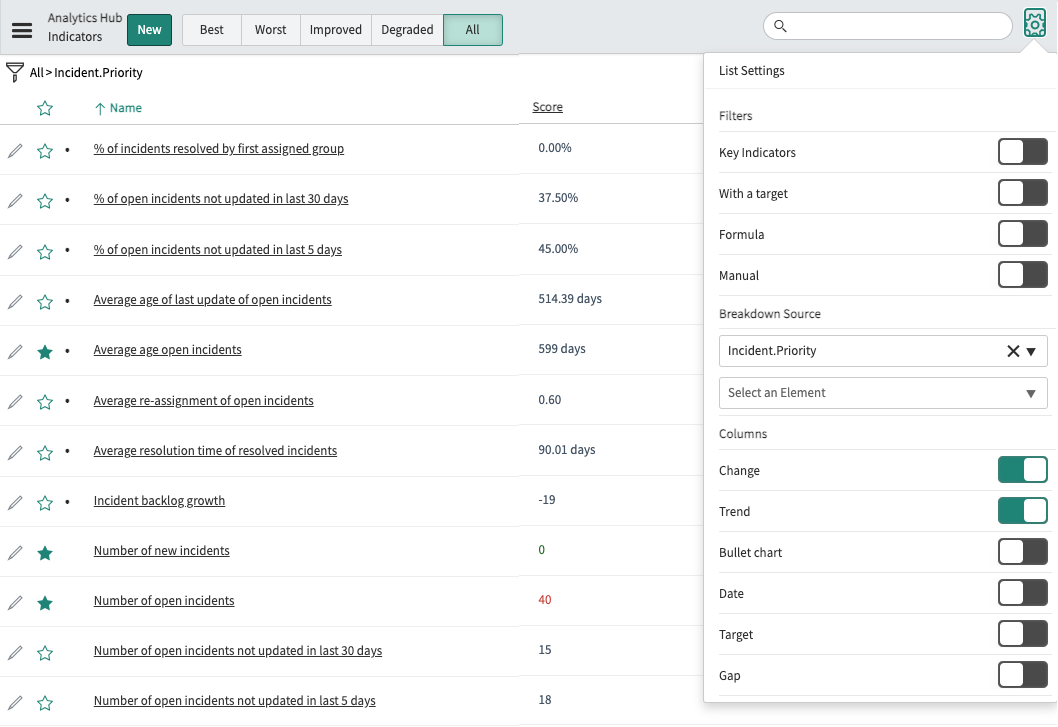Edit '% of incidents resolved by first assigned group'

[x=15, y=151]
